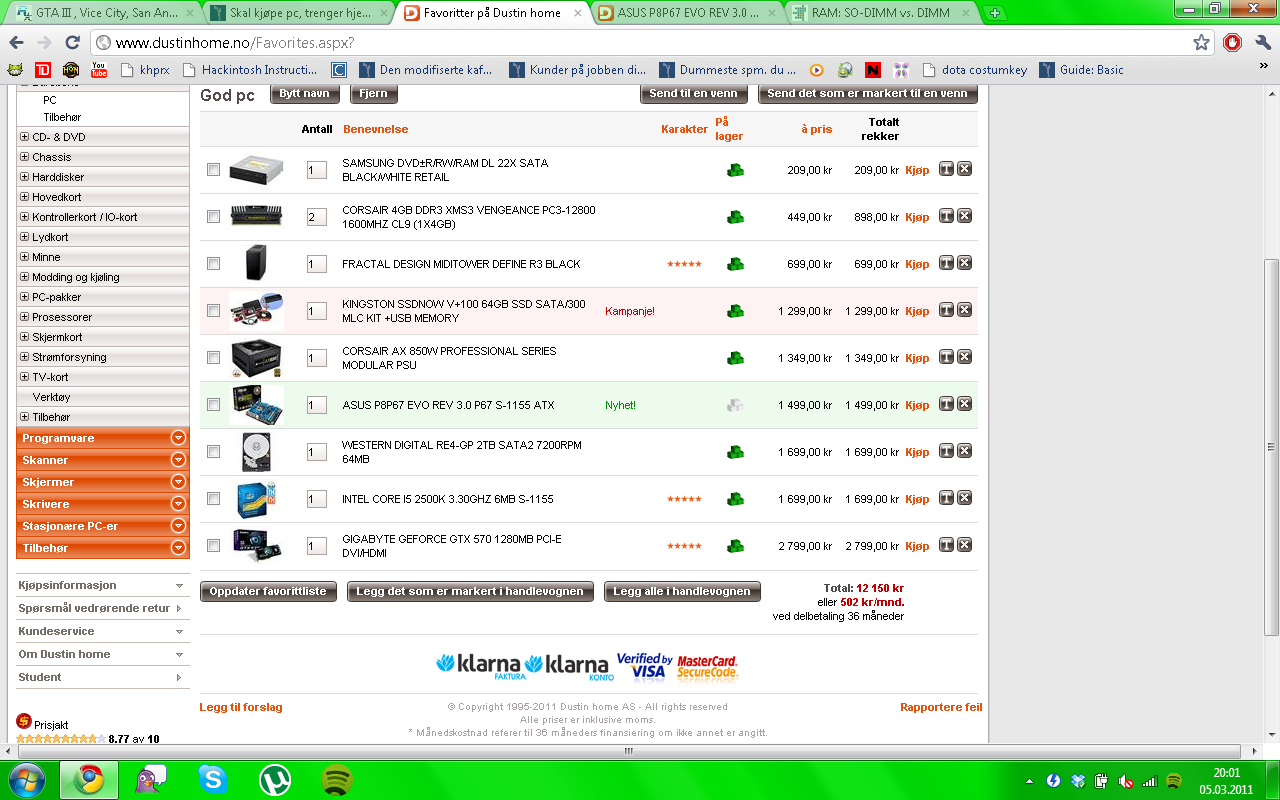Tick the checkbox for Samsung DVD±R/RW/RAM

pyautogui.click(x=213, y=170)
